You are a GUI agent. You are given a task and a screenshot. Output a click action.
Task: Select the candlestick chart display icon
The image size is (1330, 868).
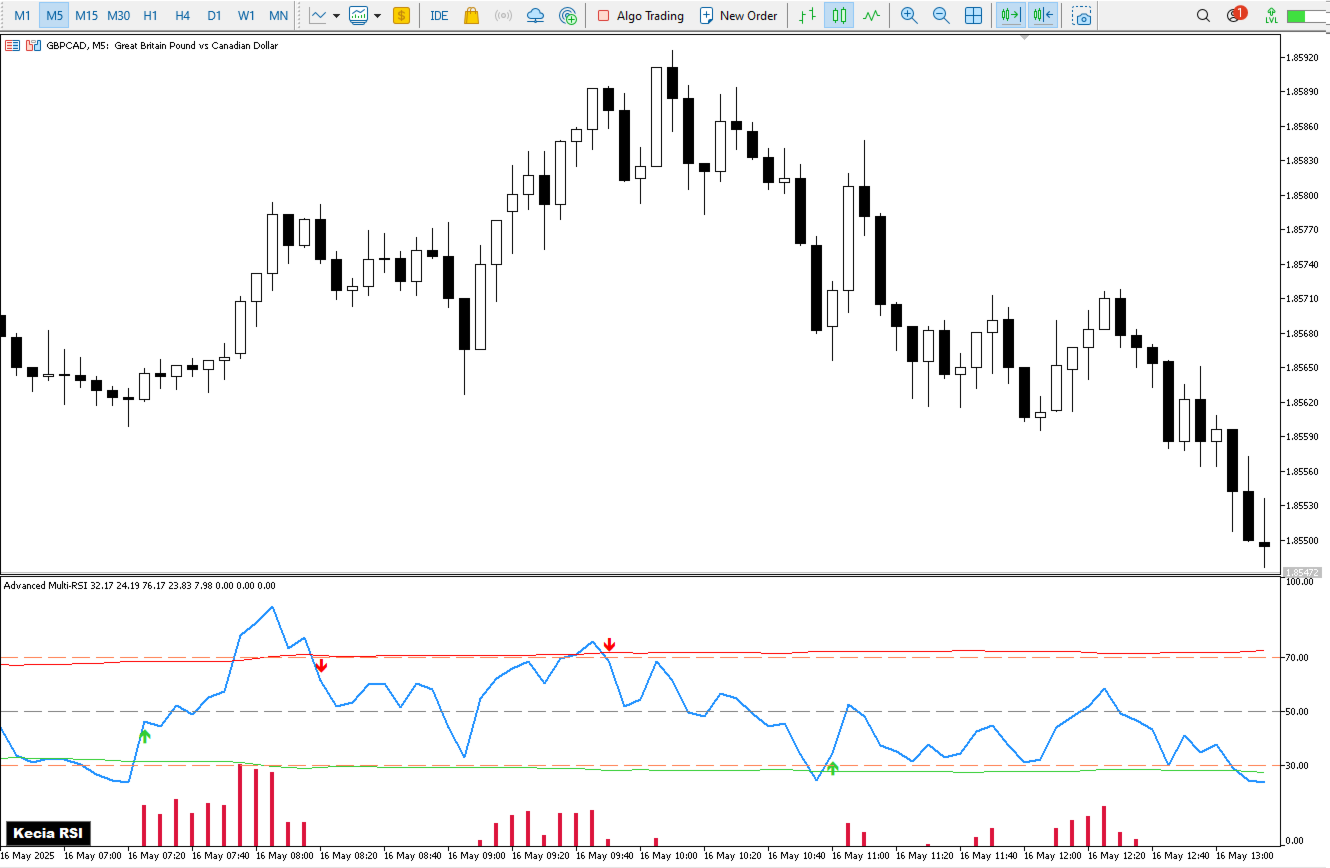[x=838, y=15]
